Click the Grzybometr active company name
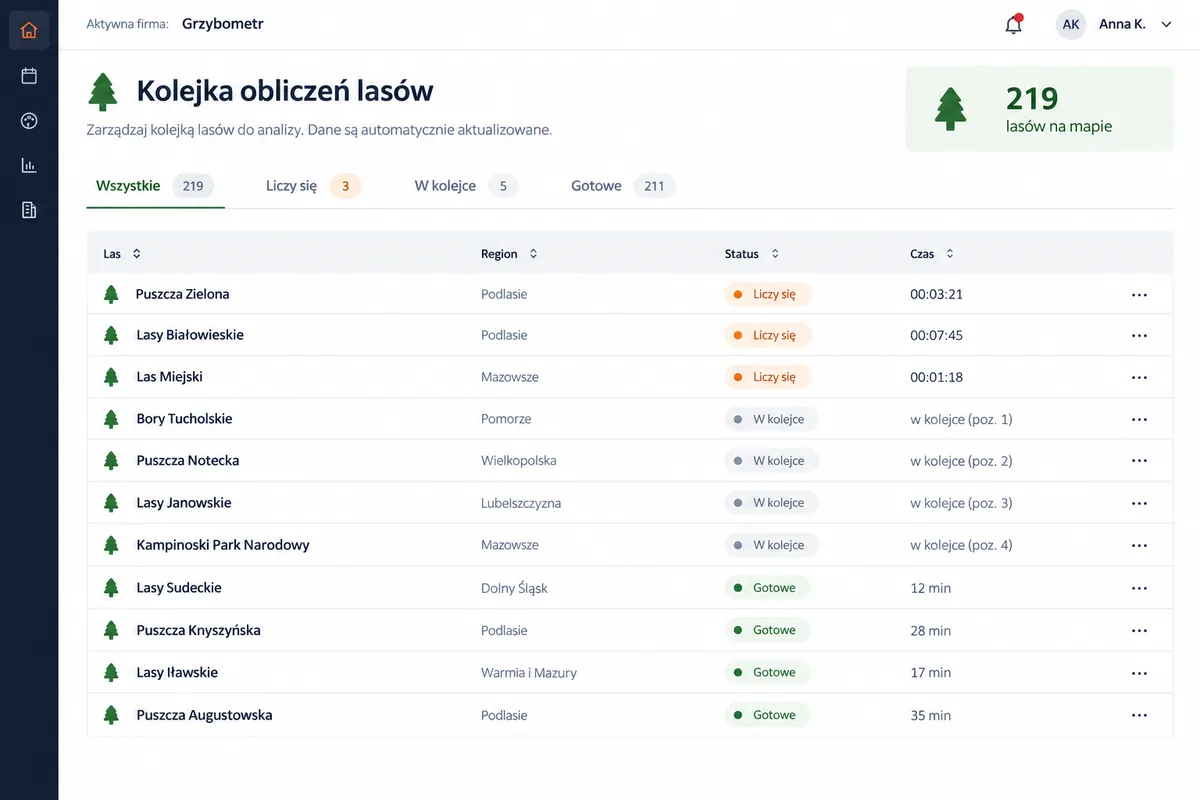1200x800 pixels. (223, 24)
